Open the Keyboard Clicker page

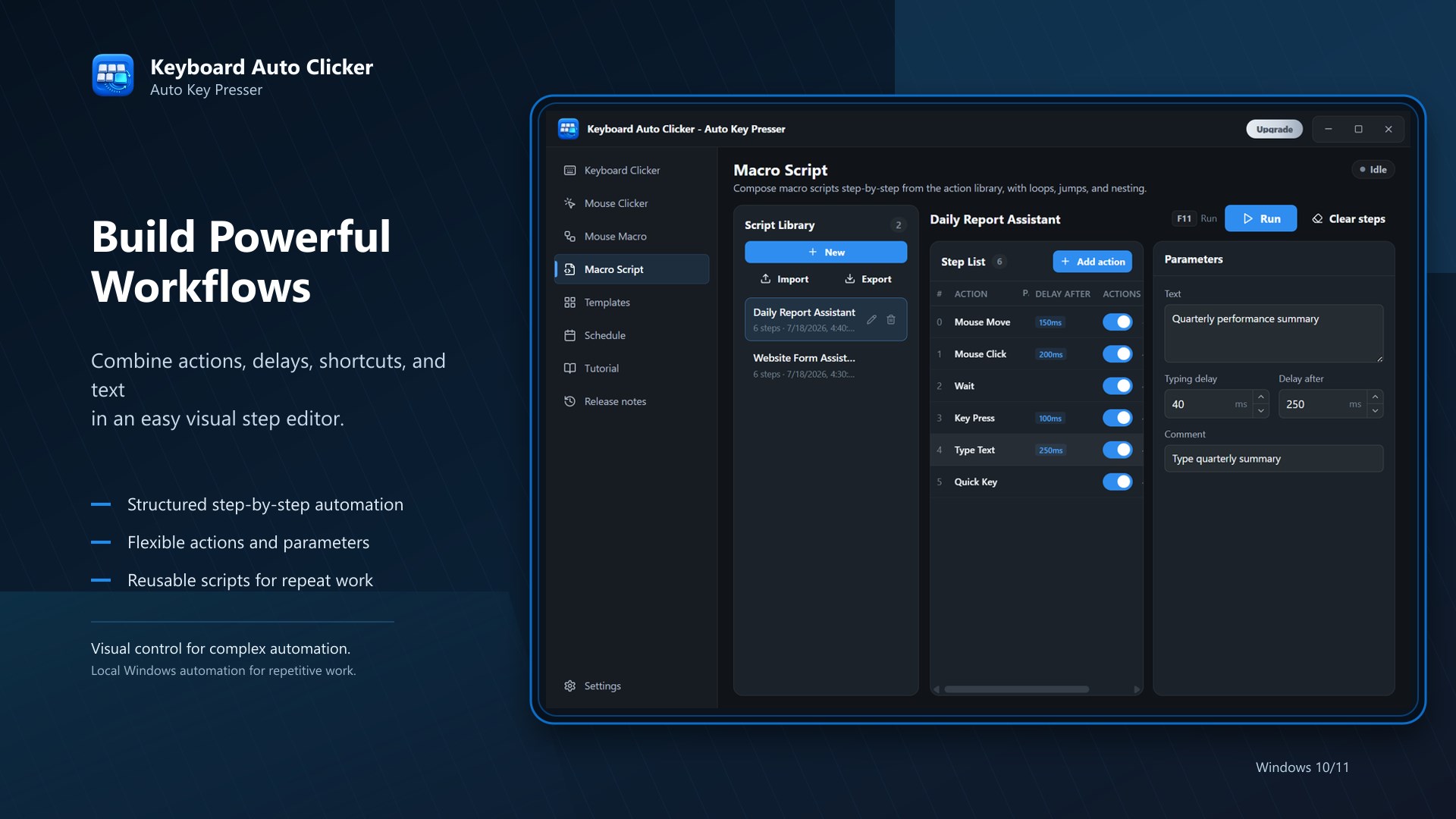click(x=632, y=171)
